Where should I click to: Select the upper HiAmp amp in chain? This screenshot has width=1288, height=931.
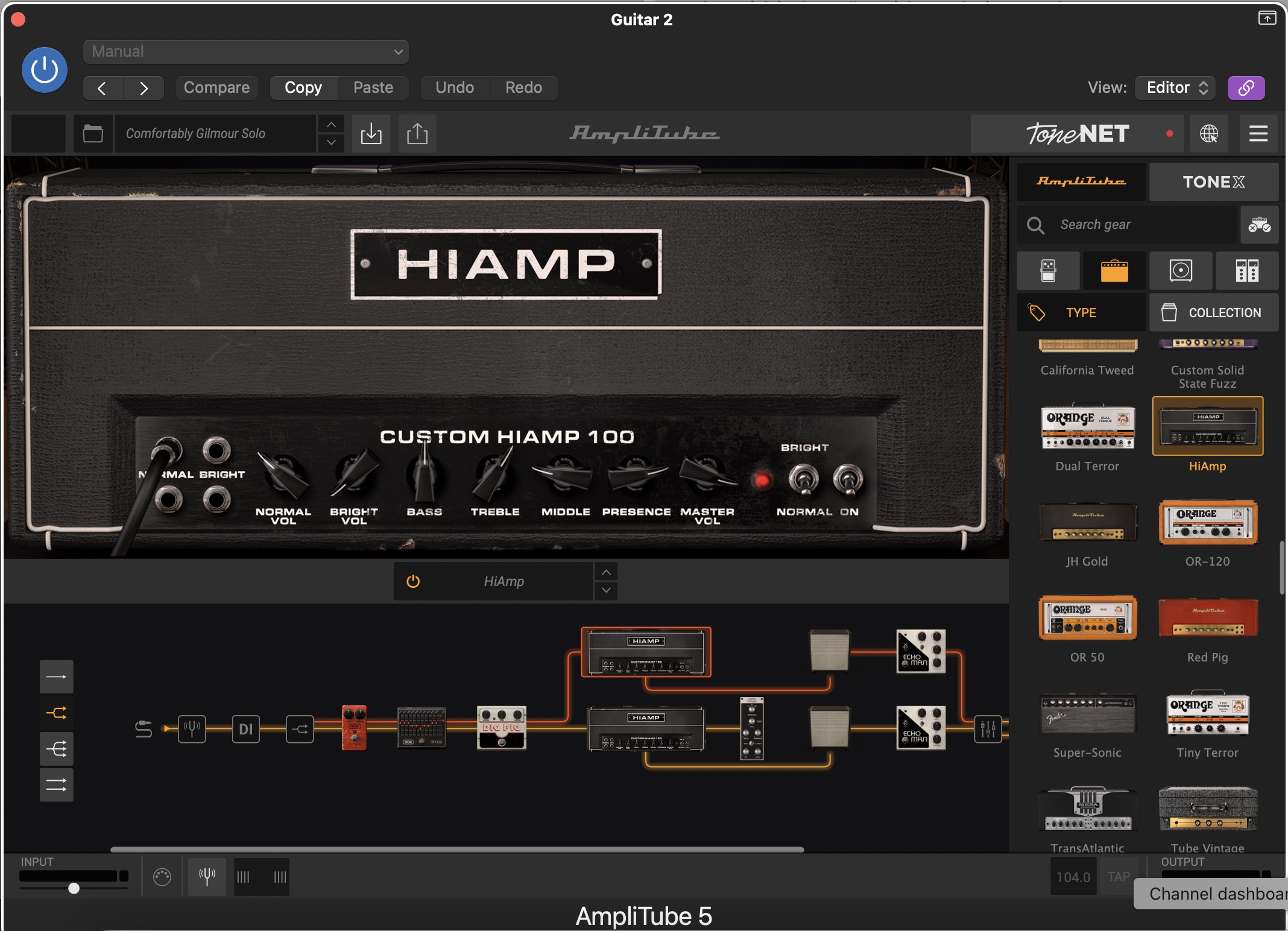pos(646,652)
